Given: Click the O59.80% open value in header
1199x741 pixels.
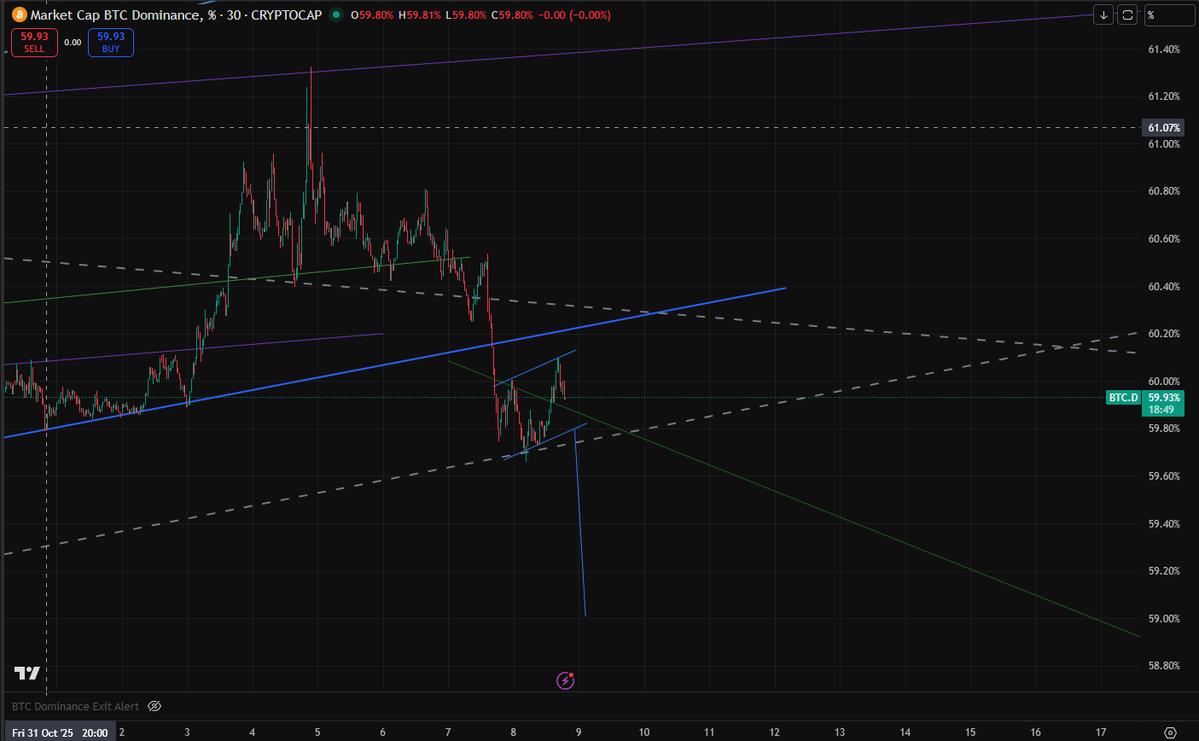Looking at the screenshot, I should pos(372,15).
